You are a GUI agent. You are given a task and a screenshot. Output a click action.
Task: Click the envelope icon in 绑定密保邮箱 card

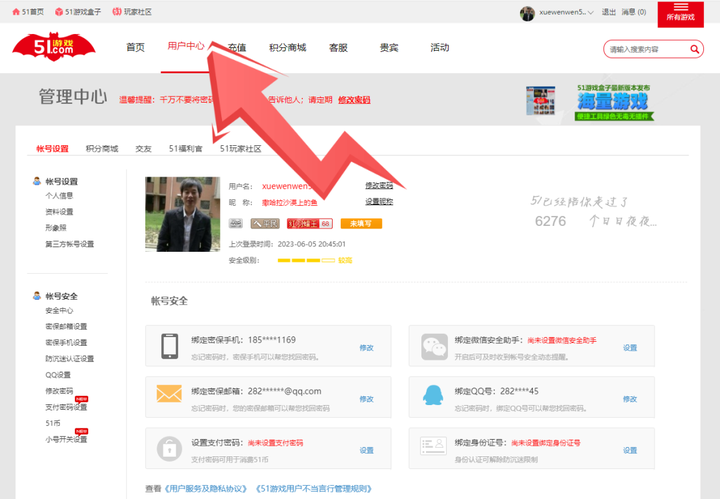pyautogui.click(x=169, y=394)
